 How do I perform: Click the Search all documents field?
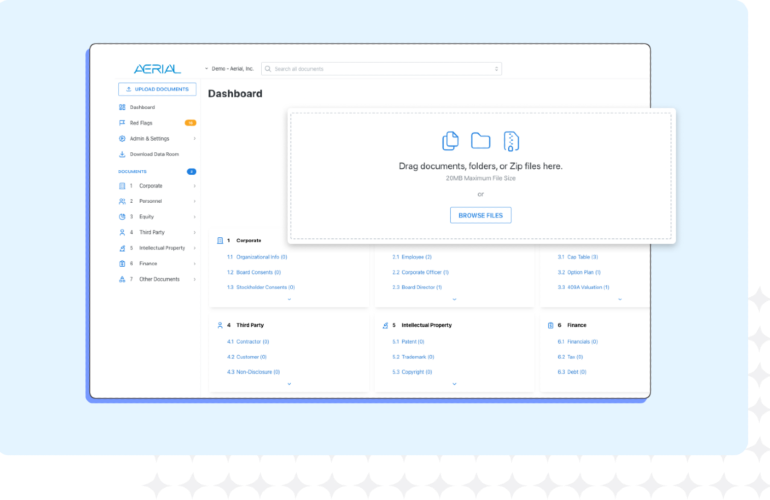(382, 69)
